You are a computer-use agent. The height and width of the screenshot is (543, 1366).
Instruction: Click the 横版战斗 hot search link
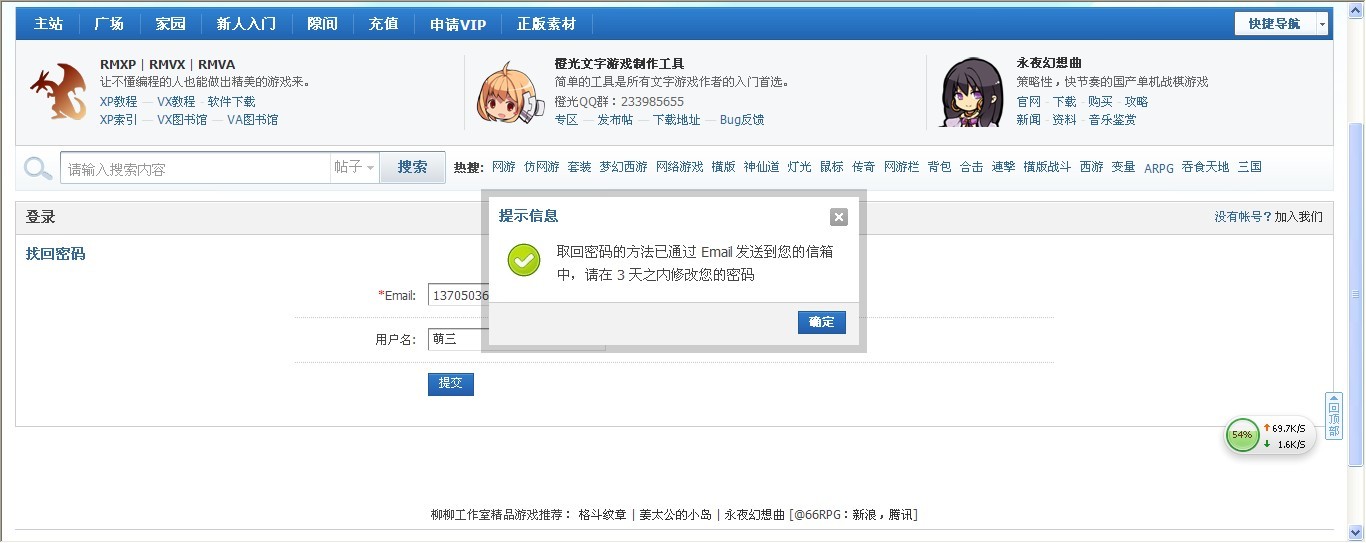(x=1047, y=168)
